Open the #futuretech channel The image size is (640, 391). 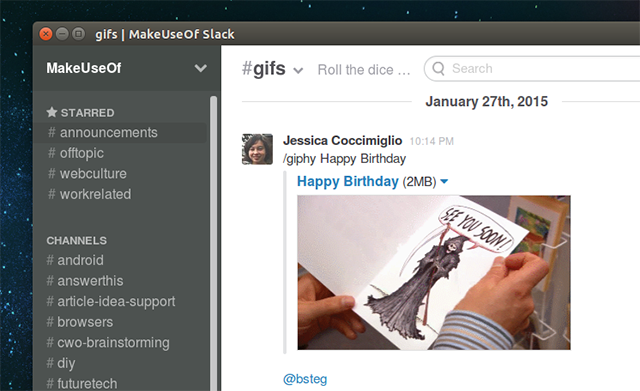82,384
